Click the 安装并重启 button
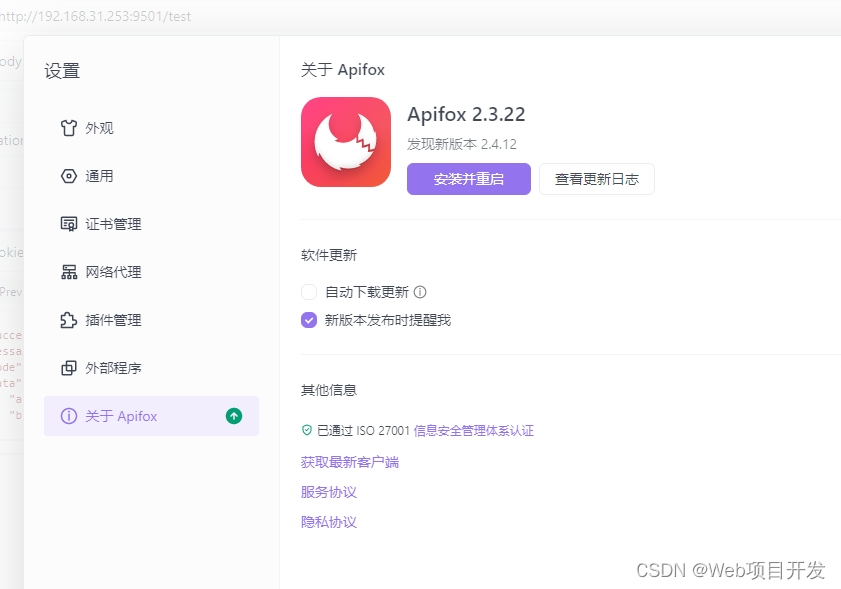This screenshot has width=841, height=589. point(469,179)
